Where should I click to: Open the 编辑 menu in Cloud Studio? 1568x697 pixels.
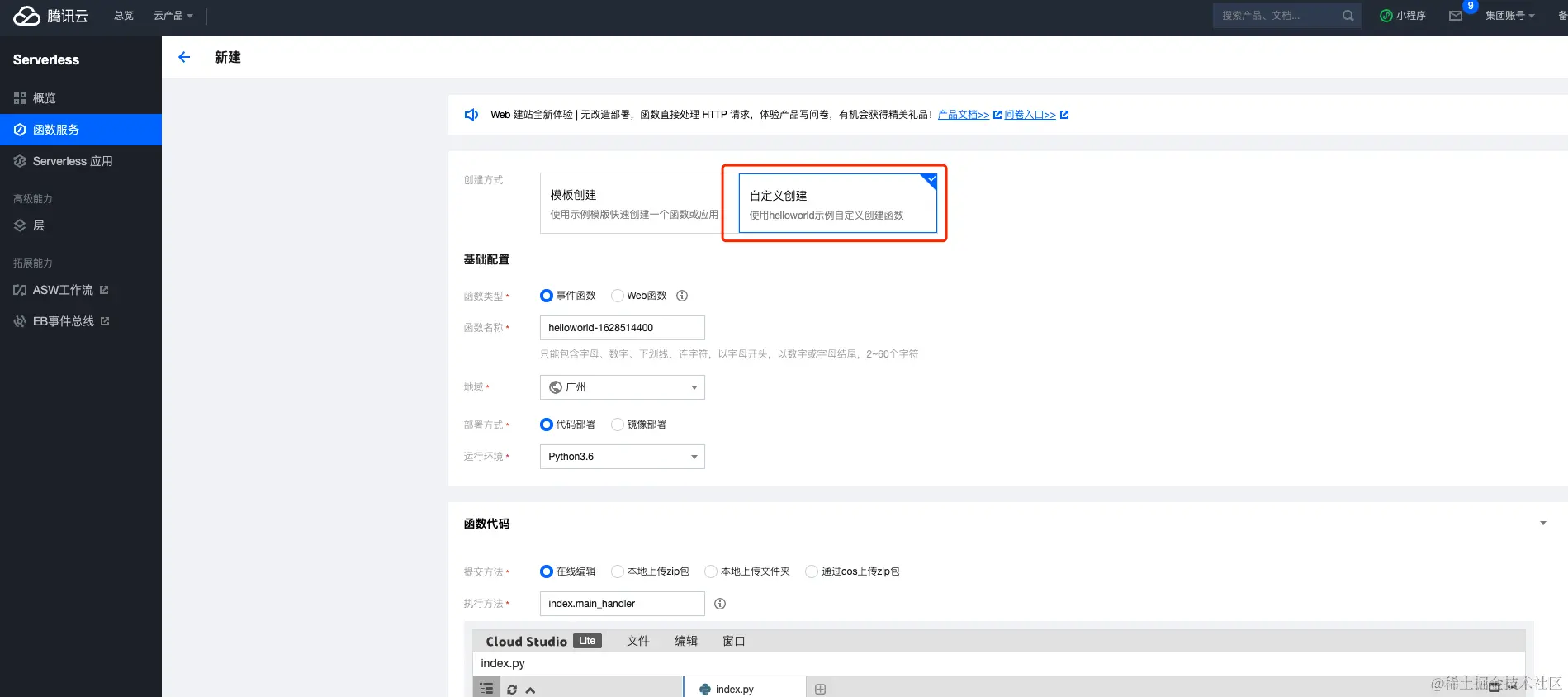[686, 641]
